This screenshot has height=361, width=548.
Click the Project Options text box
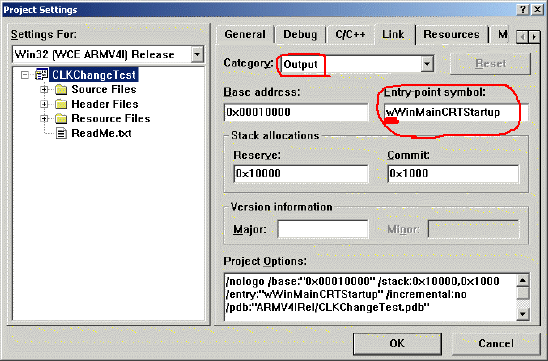tap(370, 297)
